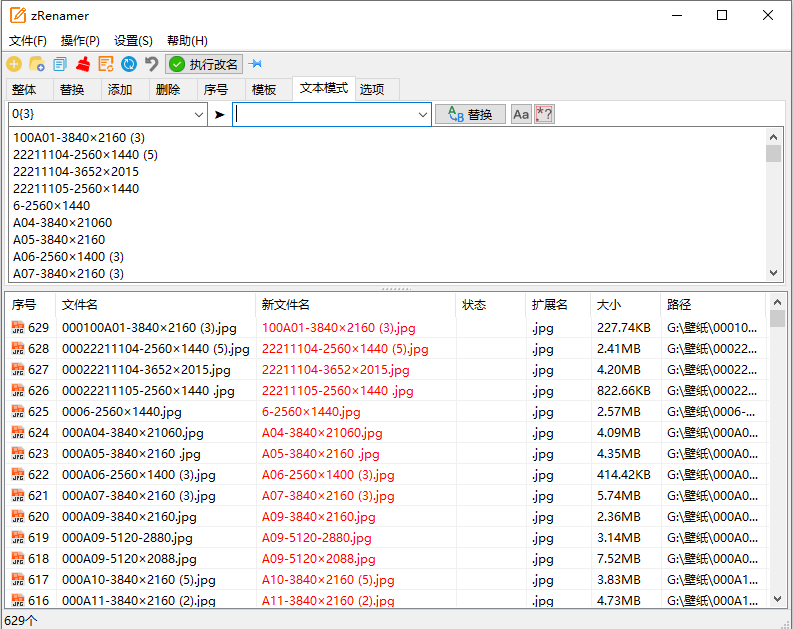Screen dimensions: 793x629
Task: Click the replacement text input field
Action: tap(325, 115)
